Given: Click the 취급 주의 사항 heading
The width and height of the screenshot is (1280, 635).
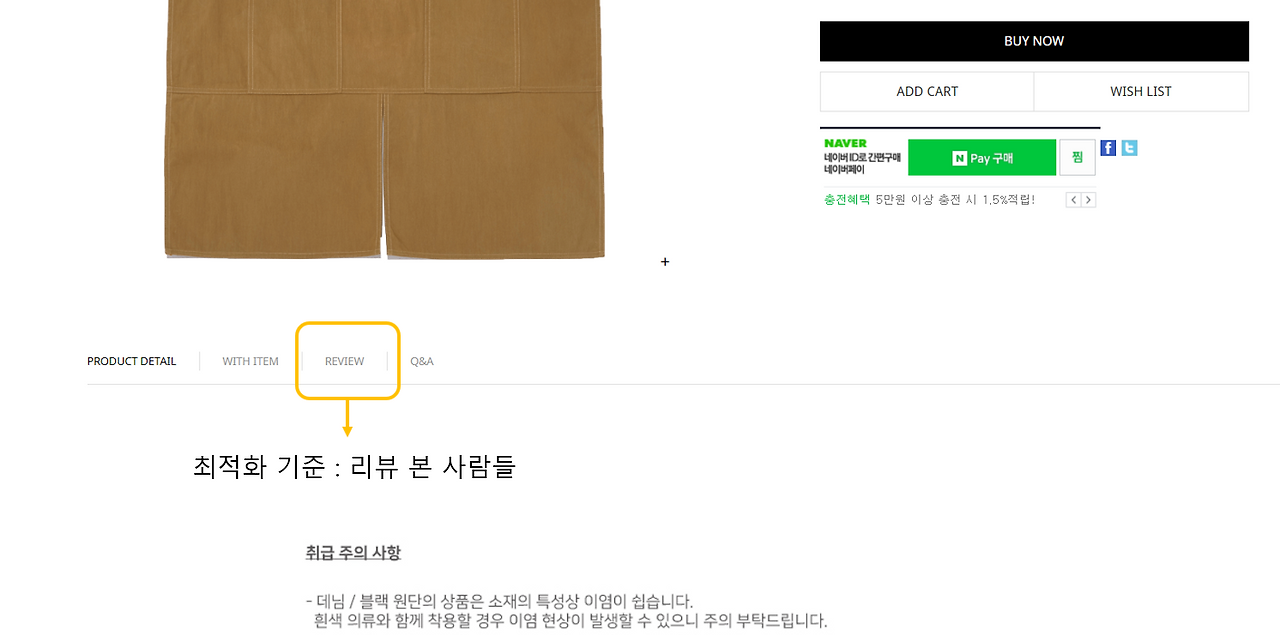Looking at the screenshot, I should [353, 553].
